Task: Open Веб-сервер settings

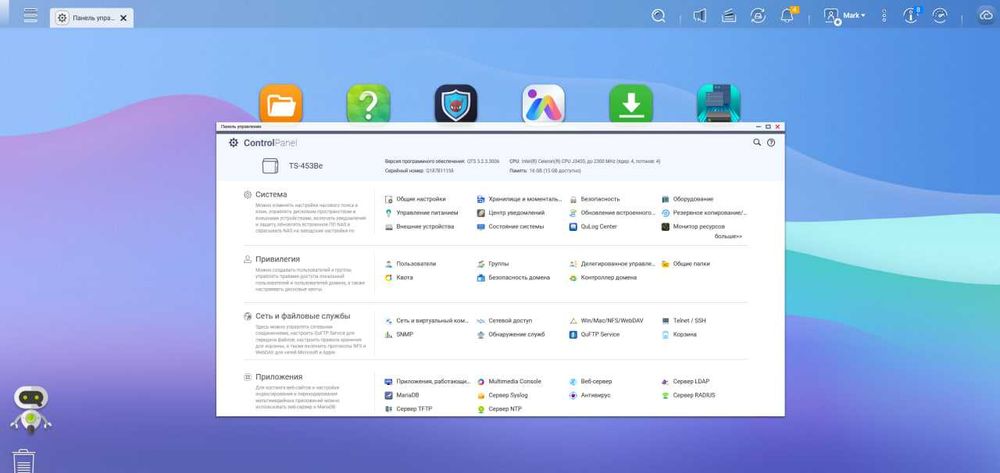Action: (591, 382)
